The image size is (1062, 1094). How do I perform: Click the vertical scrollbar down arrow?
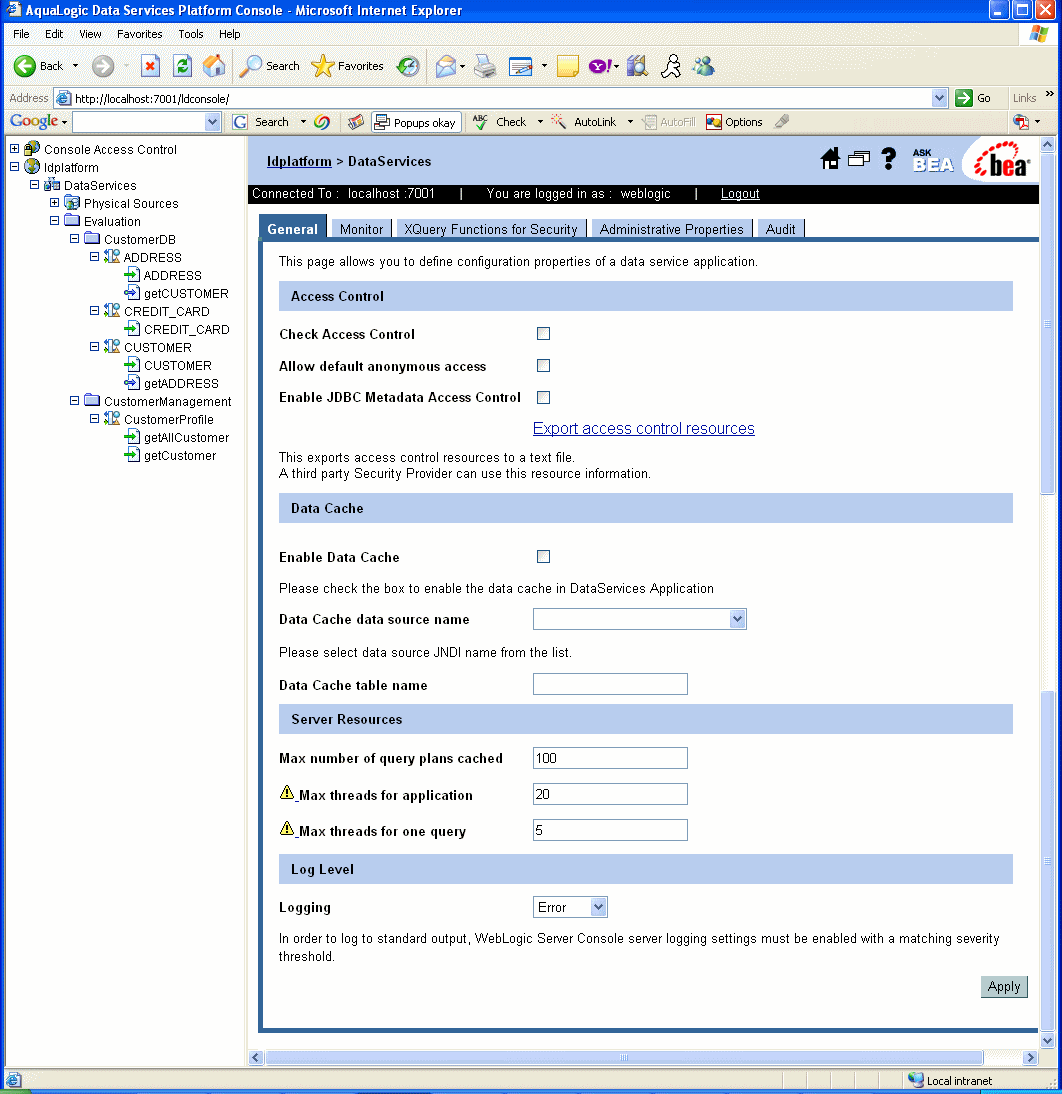[1047, 1040]
